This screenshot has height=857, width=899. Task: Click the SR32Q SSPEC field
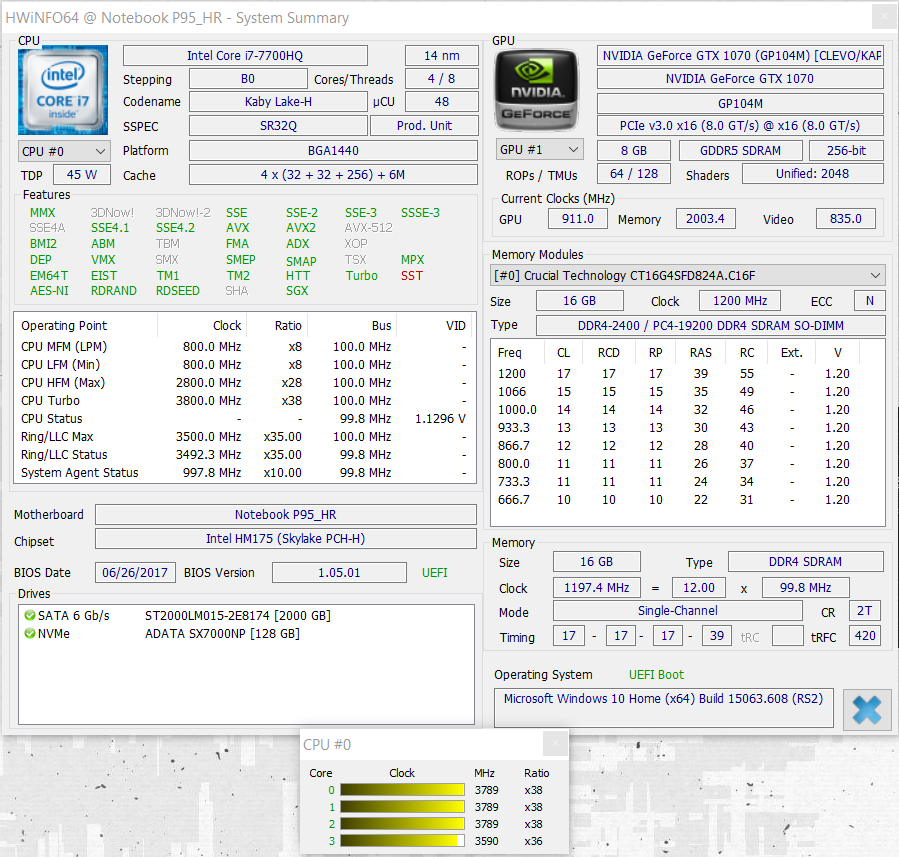(x=278, y=126)
